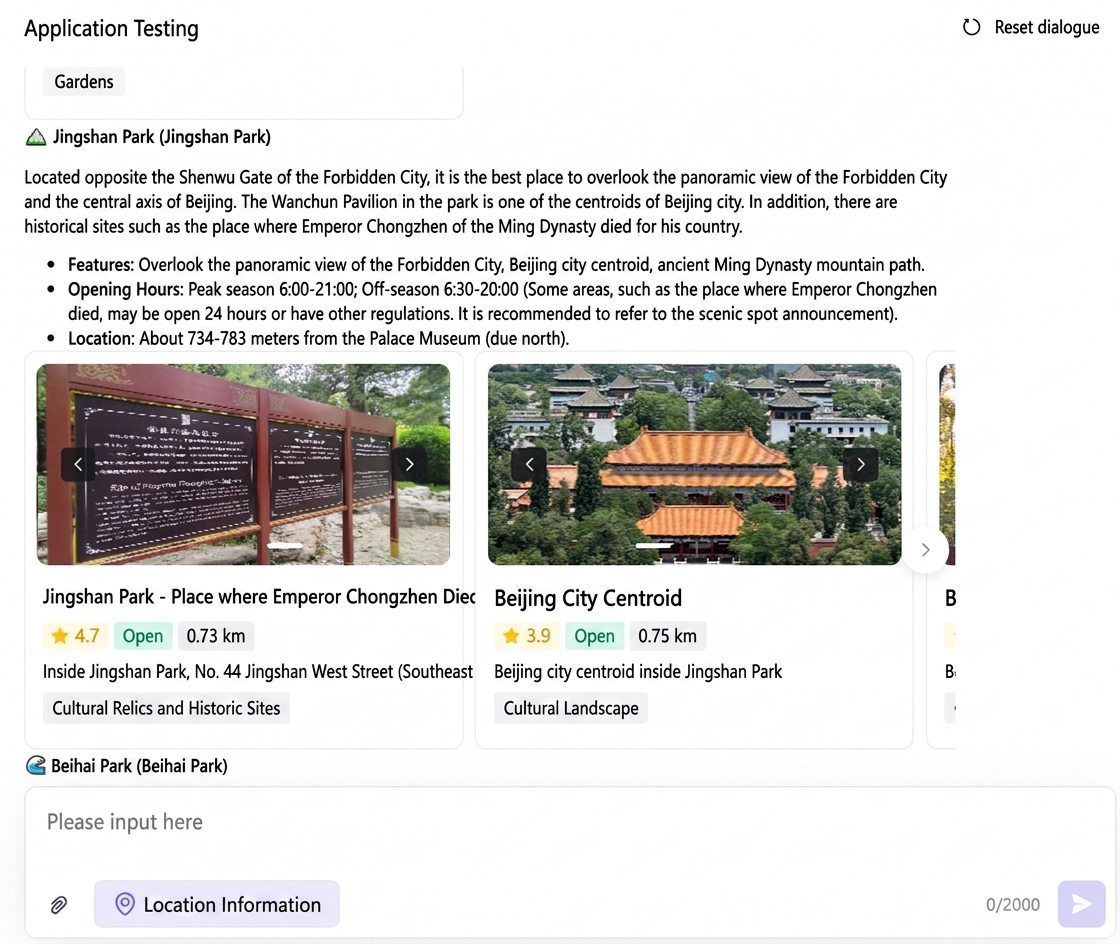Open the 'Beijing City Centroid' card title
Viewport: 1120px width, 944px height.
(588, 598)
